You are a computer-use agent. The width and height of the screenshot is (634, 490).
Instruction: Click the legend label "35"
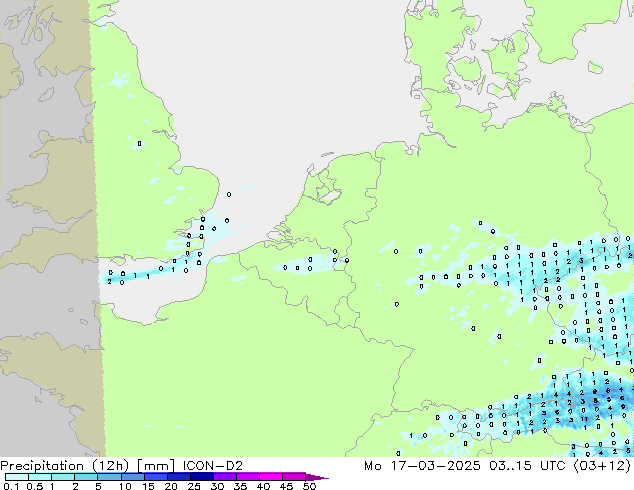[x=240, y=486]
